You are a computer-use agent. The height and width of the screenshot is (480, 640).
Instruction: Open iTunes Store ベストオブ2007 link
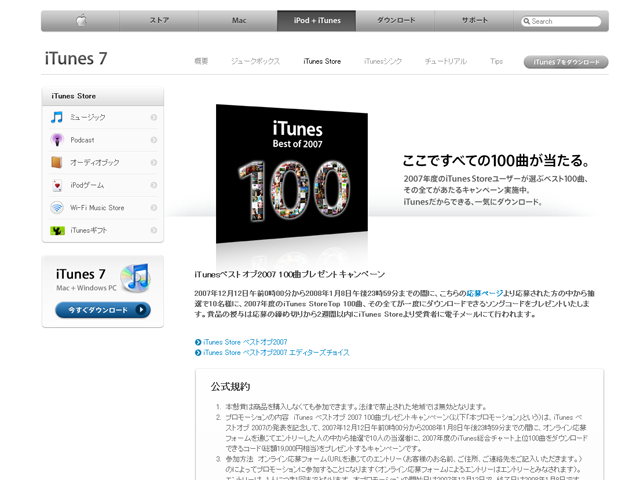tap(245, 342)
